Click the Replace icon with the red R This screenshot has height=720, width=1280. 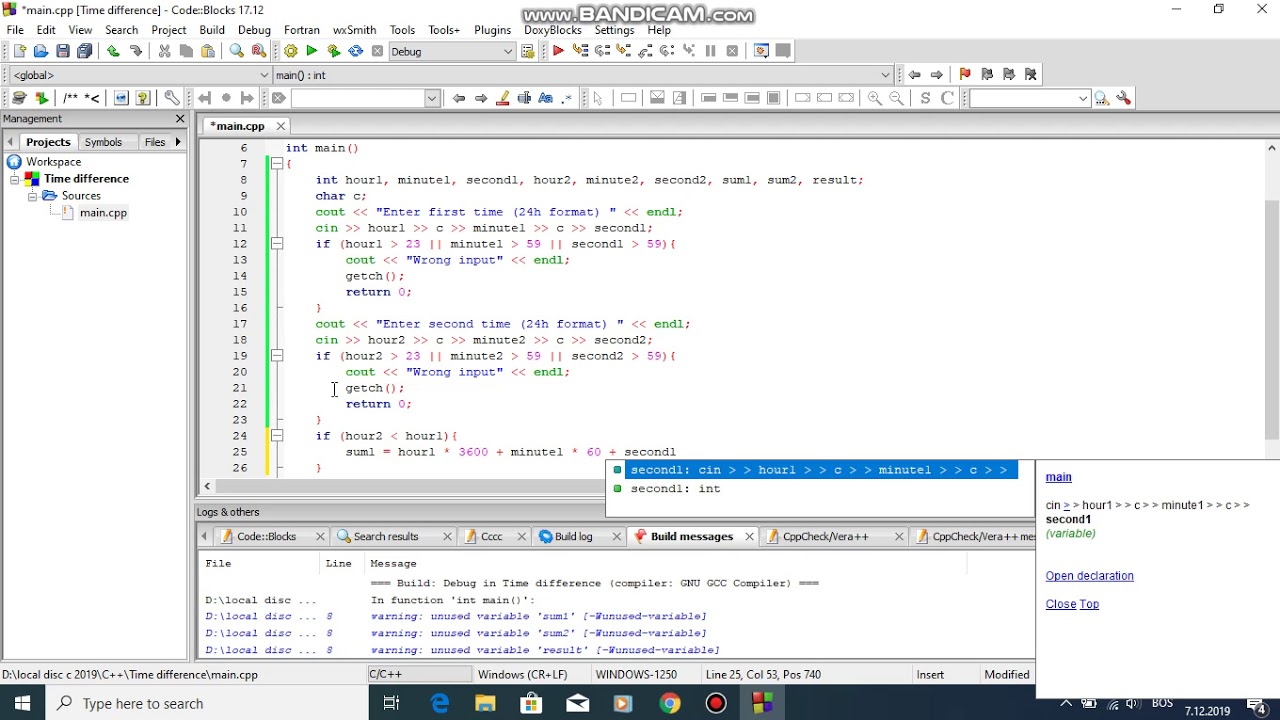(x=259, y=51)
